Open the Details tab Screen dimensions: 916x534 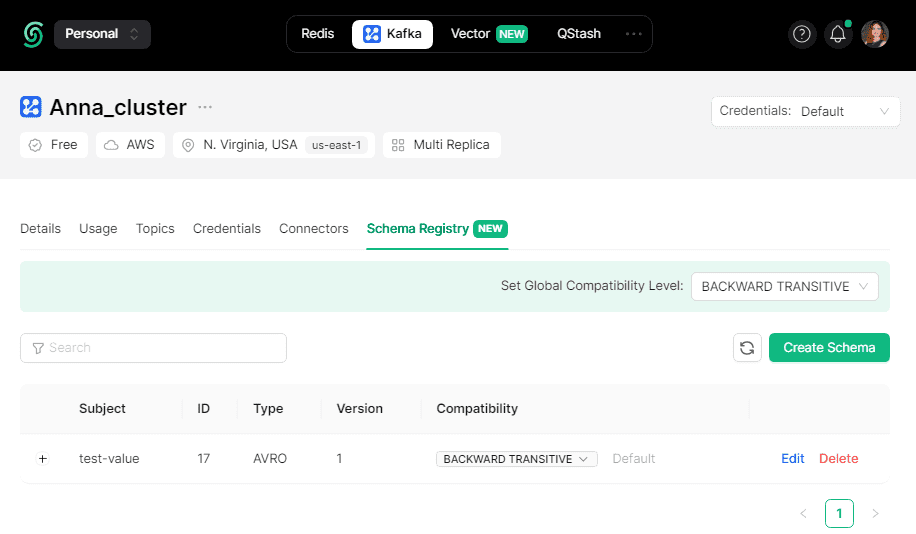pyautogui.click(x=40, y=228)
